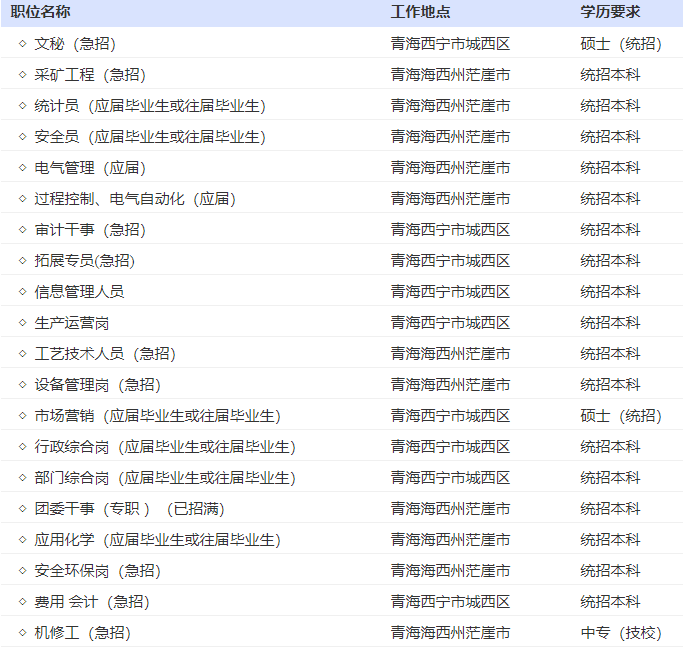This screenshot has width=683, height=649.
Task: Click 硕士（统招） in the 文秘 row
Action: coord(621,44)
